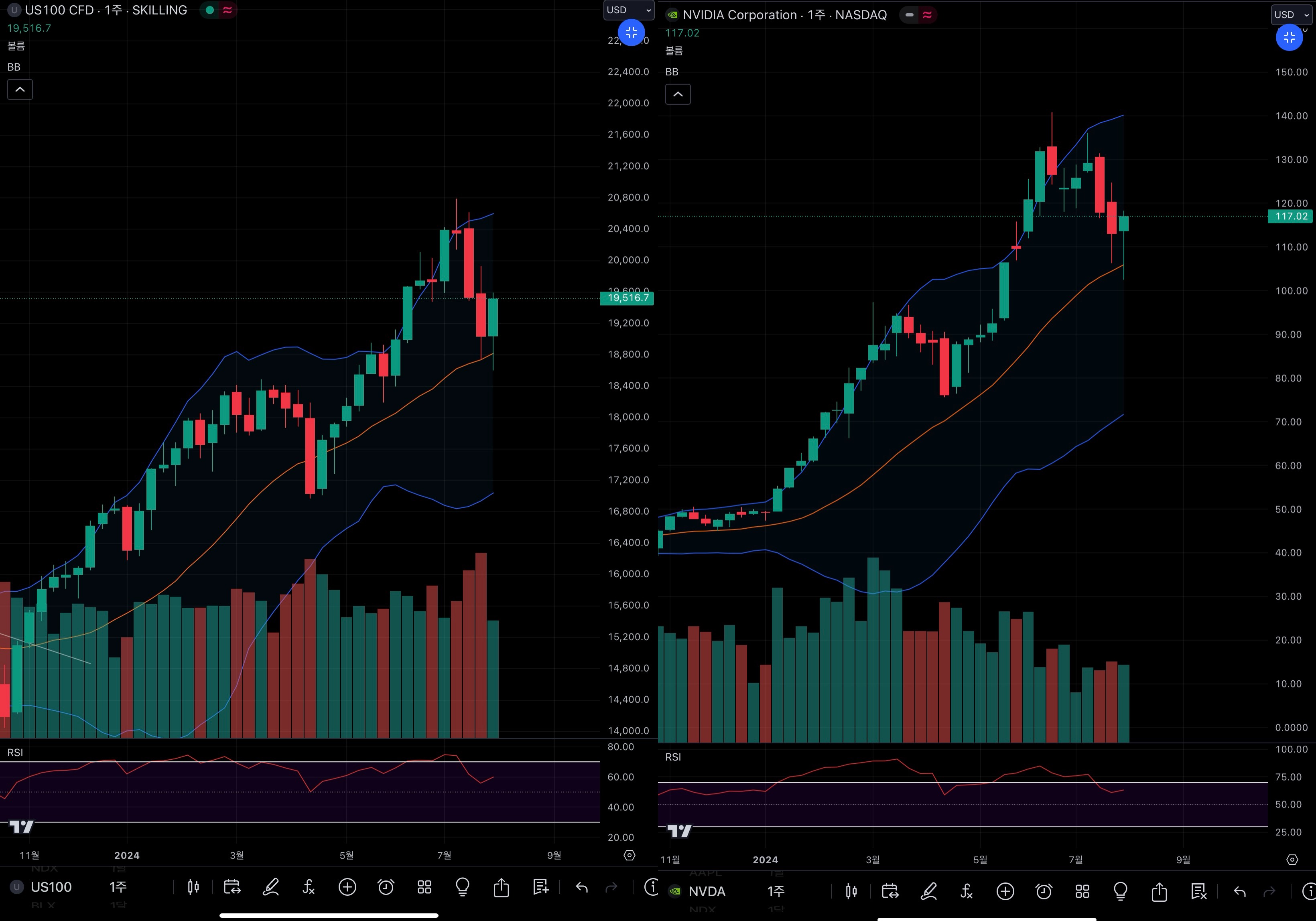Viewport: 1316px width, 921px height.
Task: Click 3월 label on US100 time axis
Action: [237, 855]
